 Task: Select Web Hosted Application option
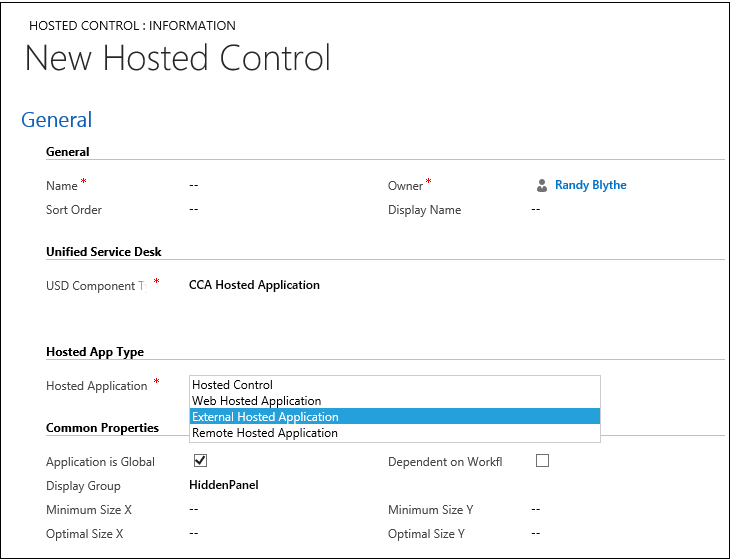tap(395, 401)
